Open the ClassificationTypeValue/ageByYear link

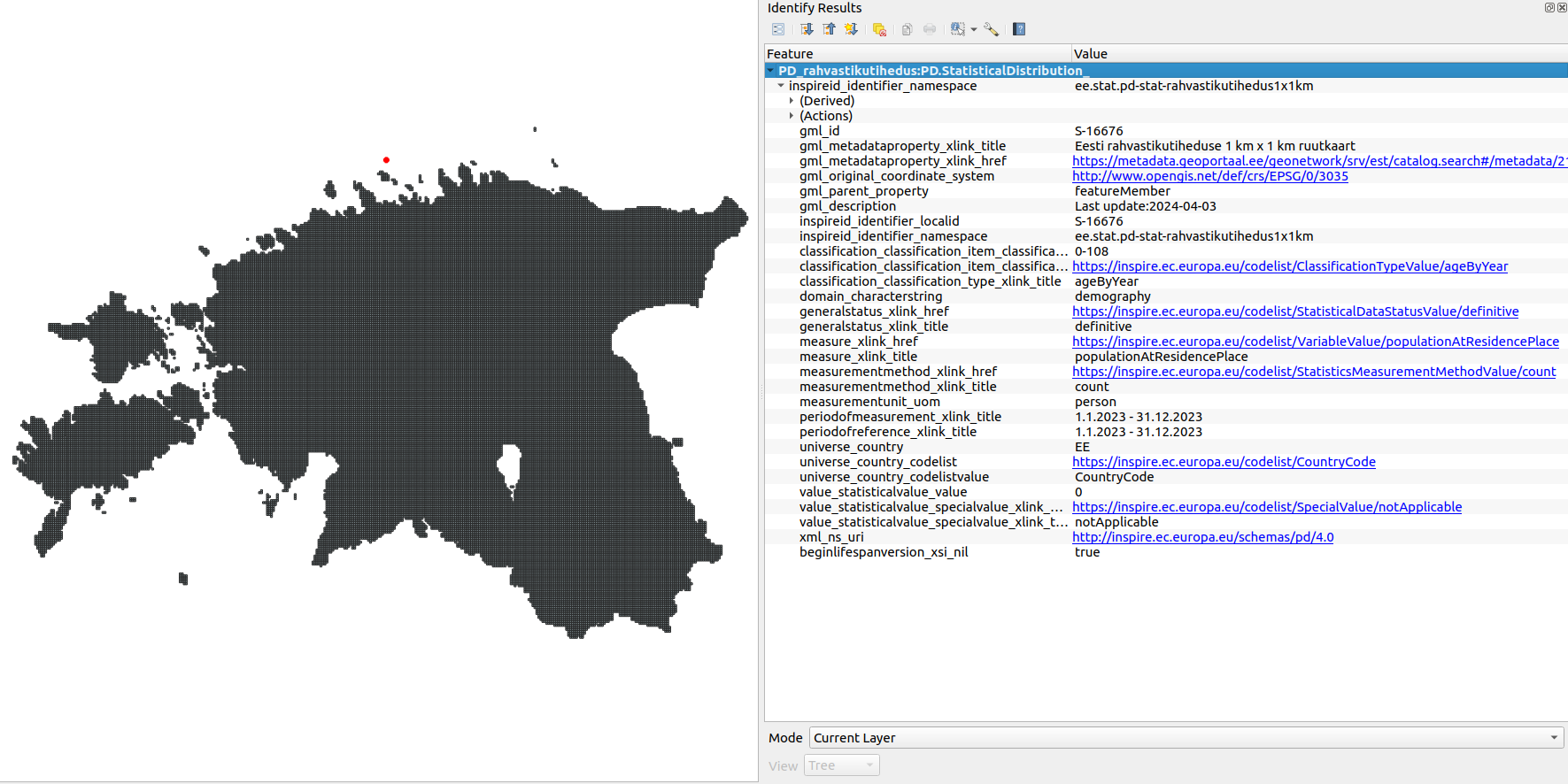coord(1290,266)
